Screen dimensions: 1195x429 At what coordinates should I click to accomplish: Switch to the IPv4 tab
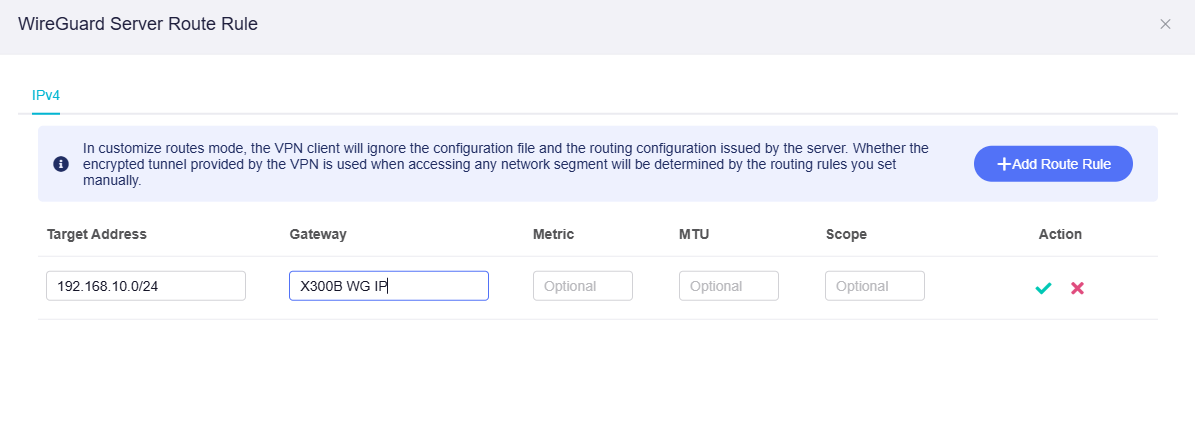(x=39, y=95)
